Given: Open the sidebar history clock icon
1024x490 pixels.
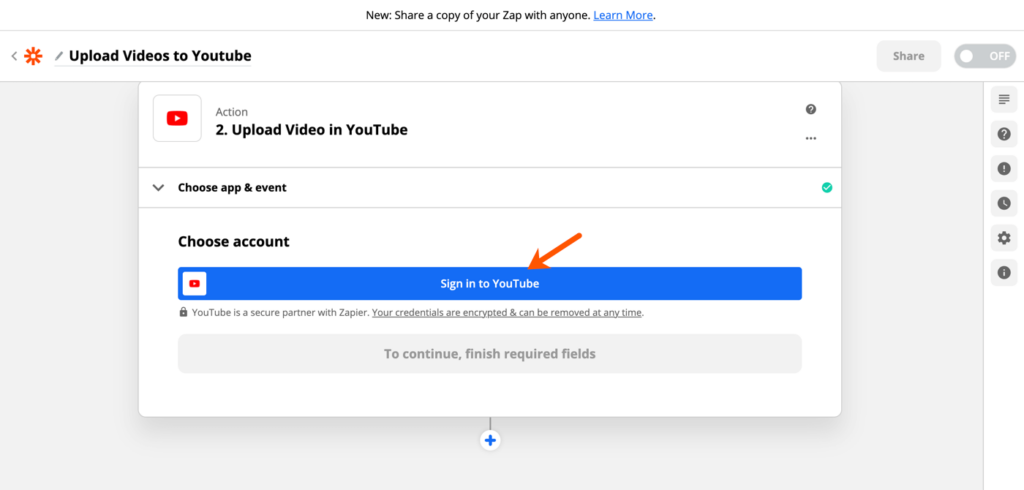Looking at the screenshot, I should click(1004, 203).
